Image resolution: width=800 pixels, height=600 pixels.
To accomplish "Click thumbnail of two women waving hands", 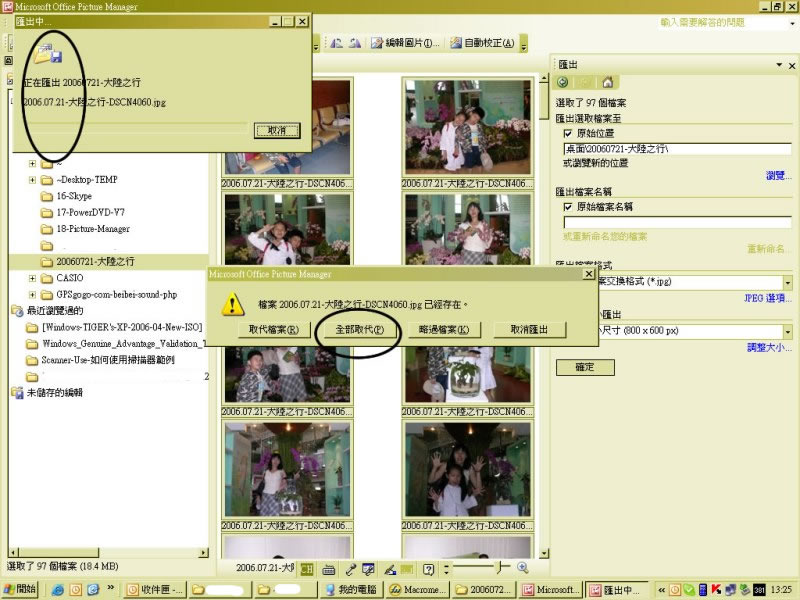I will 467,470.
